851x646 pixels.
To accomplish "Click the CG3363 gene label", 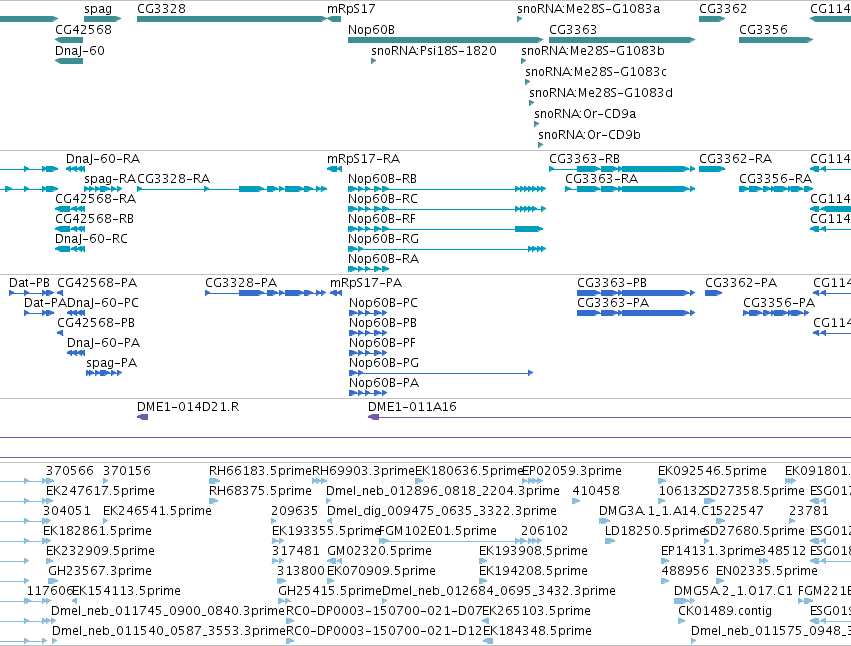I will tap(573, 29).
